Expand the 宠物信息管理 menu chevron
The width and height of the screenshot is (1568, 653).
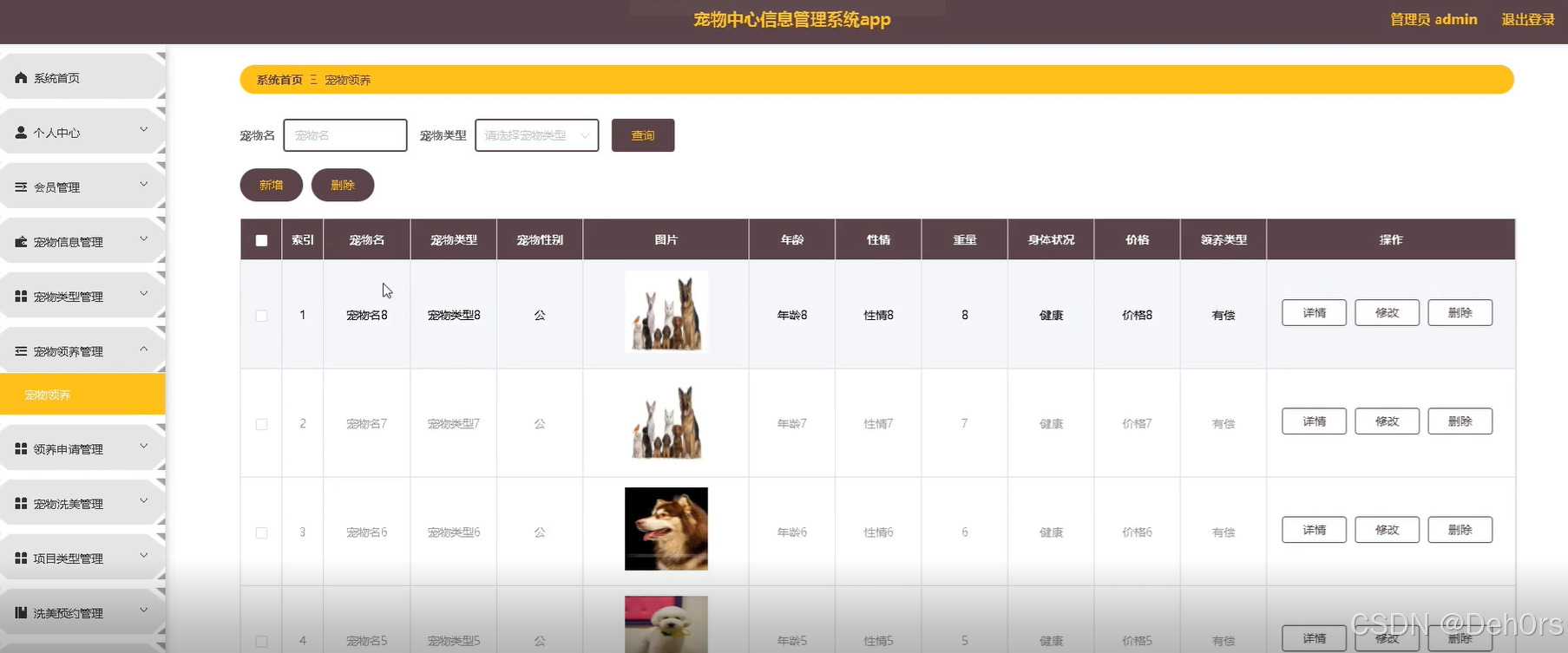(144, 239)
